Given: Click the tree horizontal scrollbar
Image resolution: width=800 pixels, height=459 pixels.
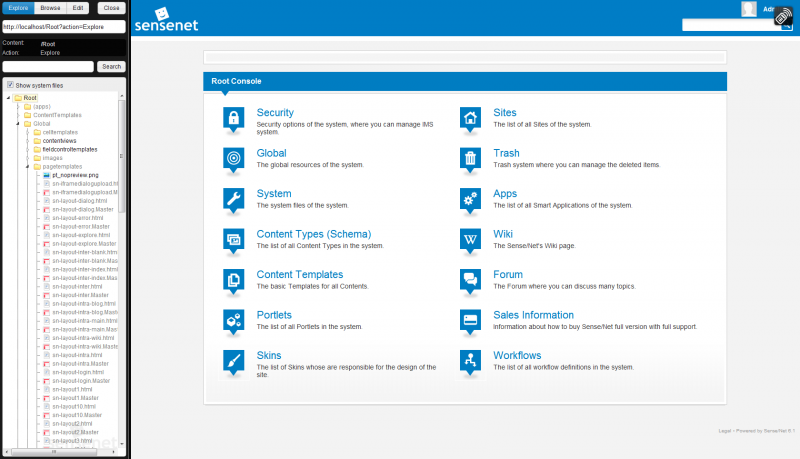Looking at the screenshot, I should click(x=54, y=452).
